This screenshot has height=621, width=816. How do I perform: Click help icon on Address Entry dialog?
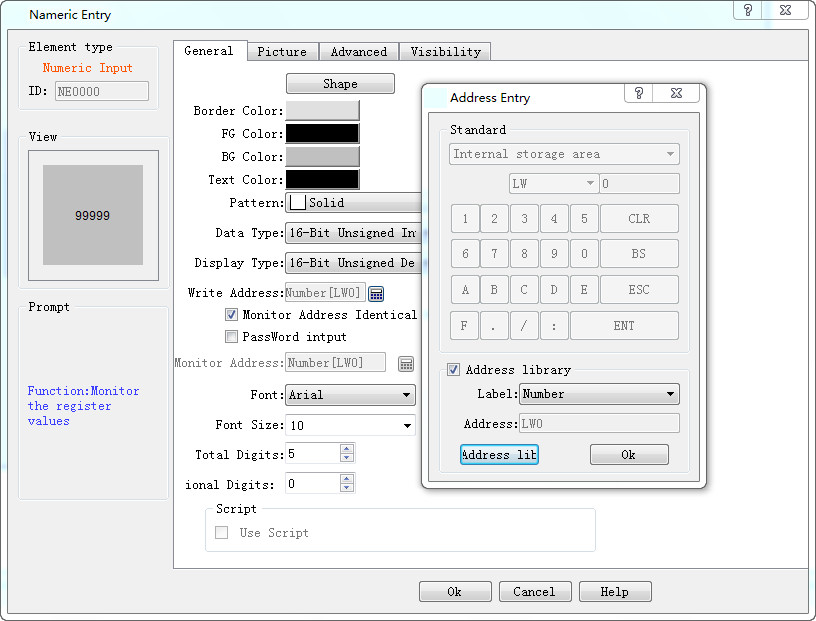click(x=640, y=93)
